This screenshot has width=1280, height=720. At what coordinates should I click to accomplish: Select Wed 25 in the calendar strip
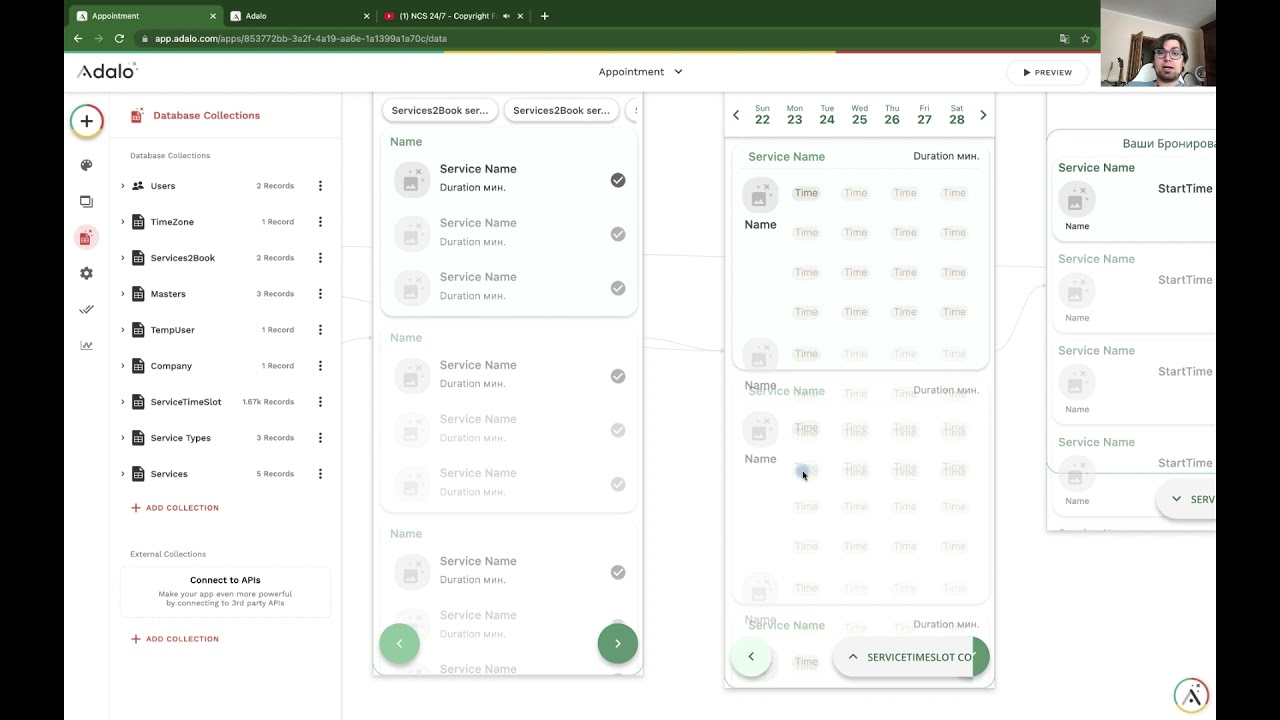859,115
